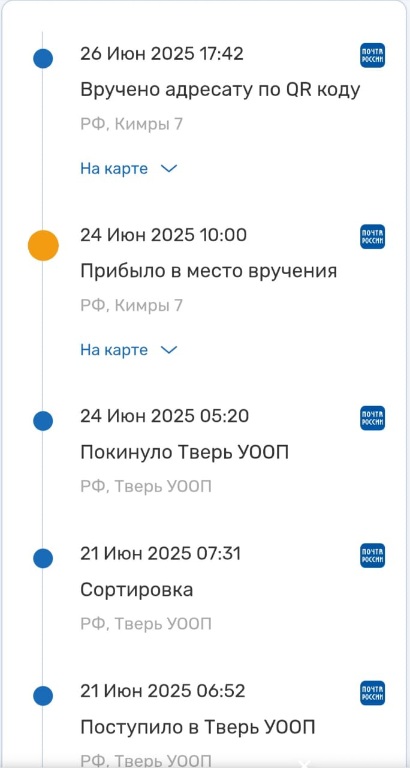Open На карте link for delivery in Кимры 7

pyautogui.click(x=114, y=168)
